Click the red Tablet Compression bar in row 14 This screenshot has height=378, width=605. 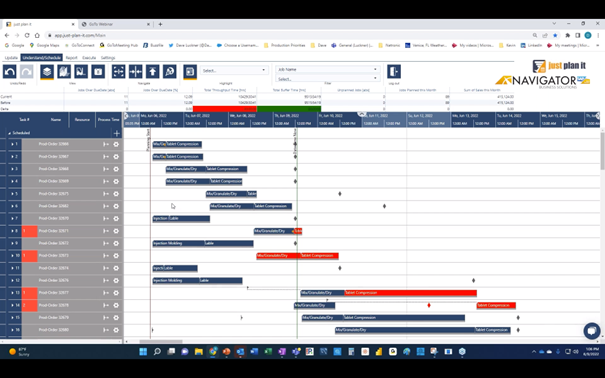pyautogui.click(x=496, y=305)
